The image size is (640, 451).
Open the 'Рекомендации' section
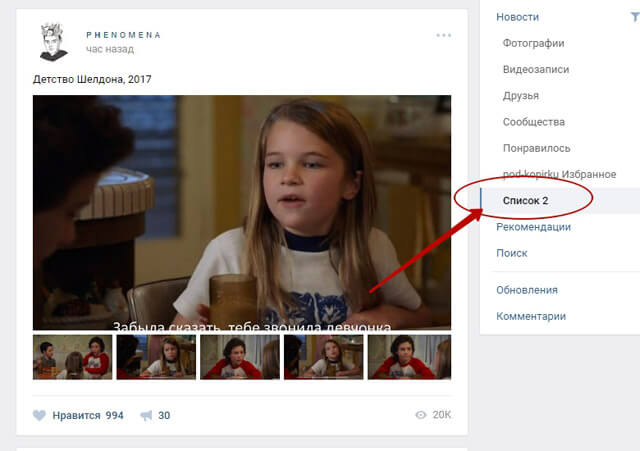point(533,227)
